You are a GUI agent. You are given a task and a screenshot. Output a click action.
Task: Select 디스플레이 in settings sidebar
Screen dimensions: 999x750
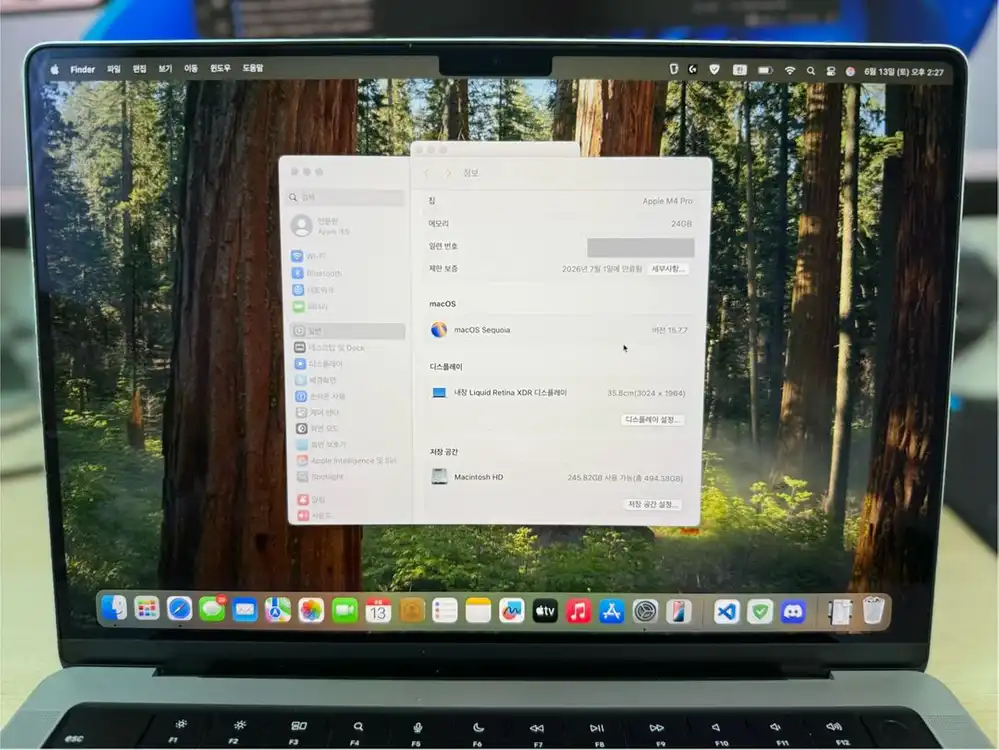click(319, 364)
